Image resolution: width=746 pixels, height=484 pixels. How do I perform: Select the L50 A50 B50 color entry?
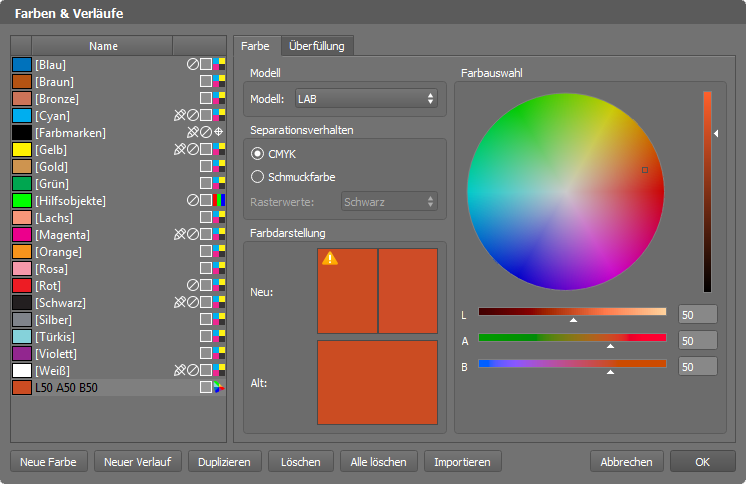[118, 387]
